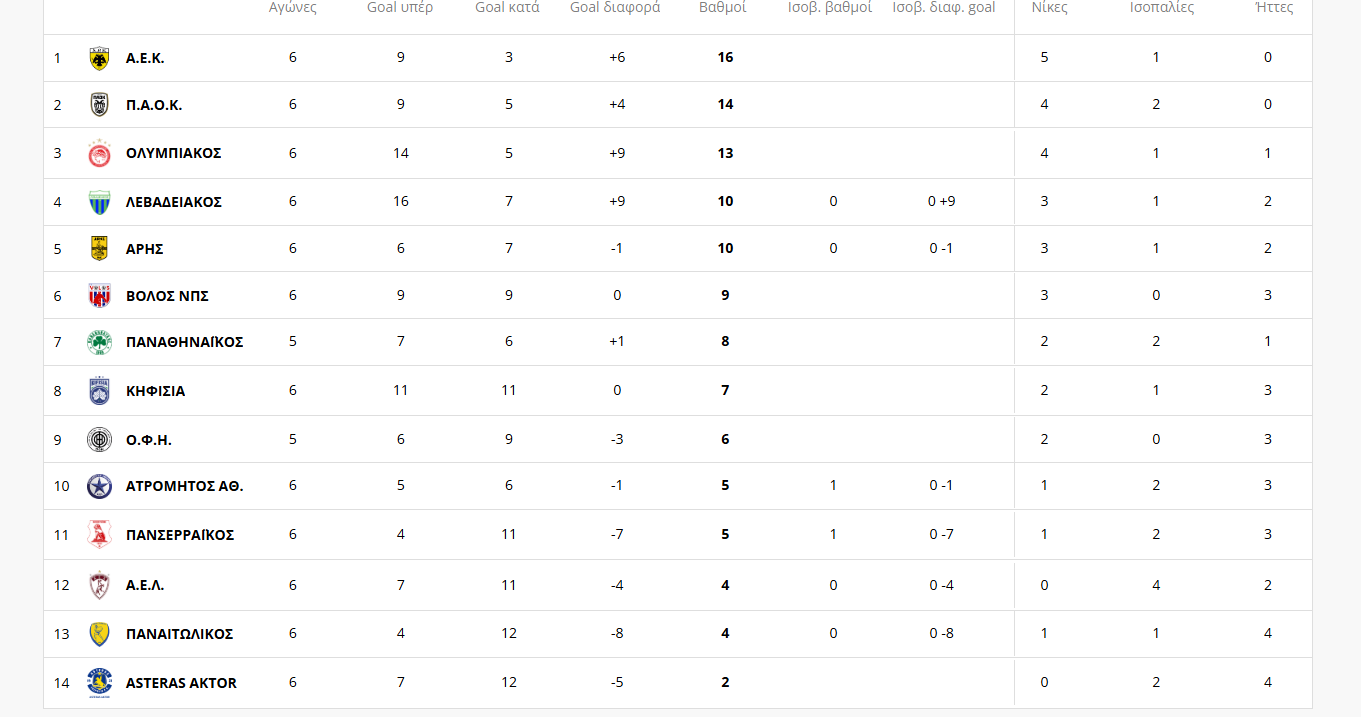Select the Levadiakos green-blue crest
Screen dimensions: 1361x717
tap(99, 202)
